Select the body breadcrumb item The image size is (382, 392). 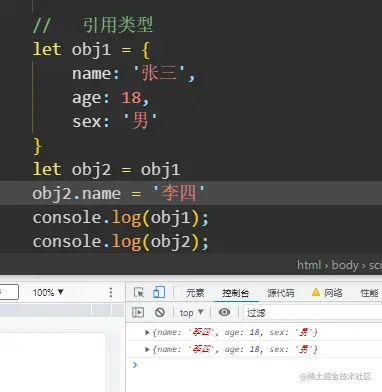click(345, 265)
